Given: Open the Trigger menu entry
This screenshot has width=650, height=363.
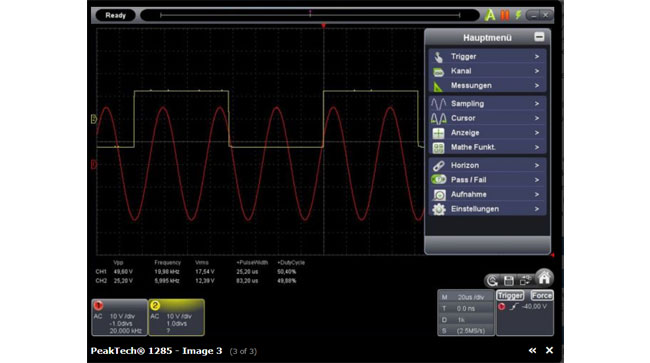Looking at the screenshot, I should click(x=488, y=56).
